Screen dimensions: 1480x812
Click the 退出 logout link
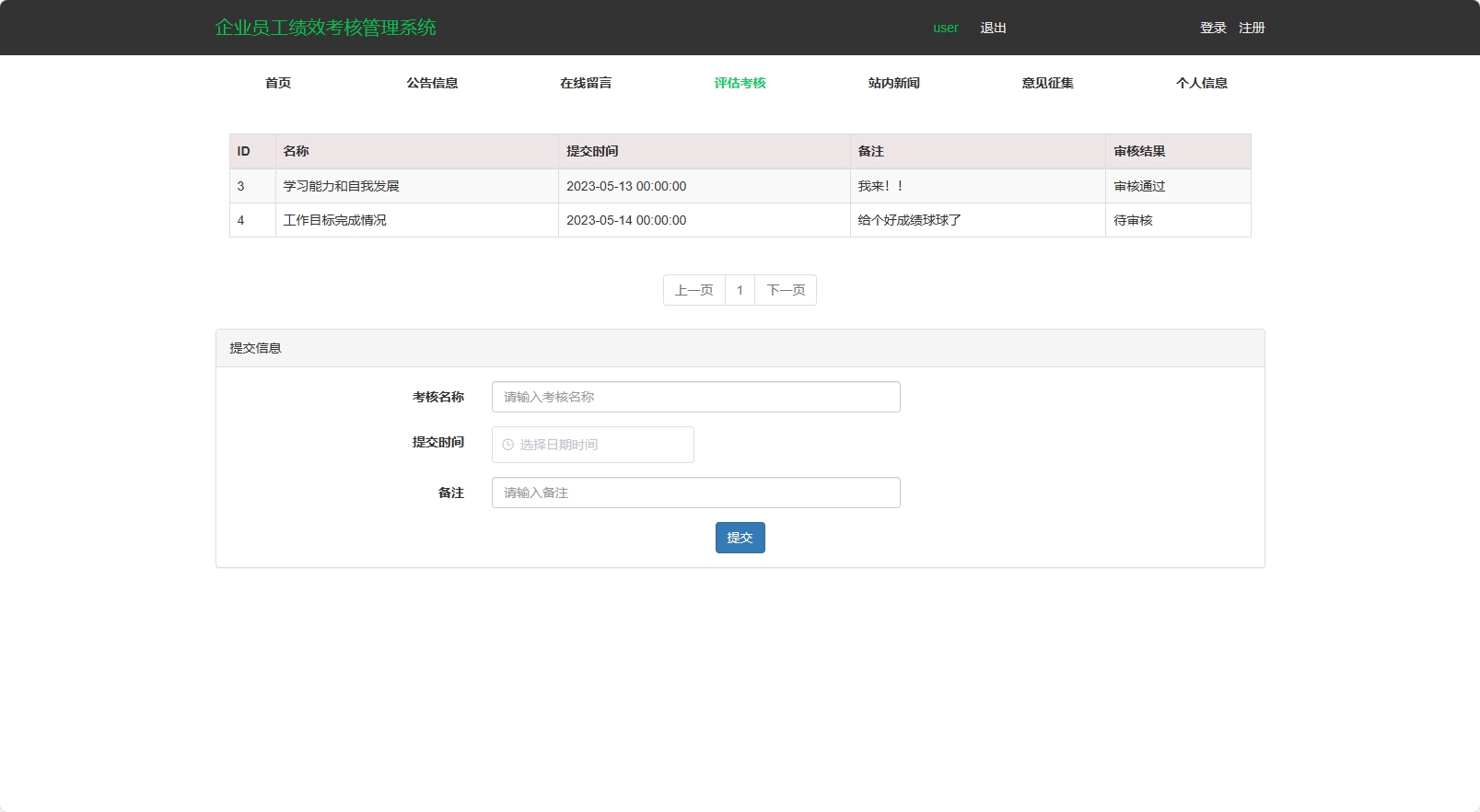pyautogui.click(x=993, y=28)
